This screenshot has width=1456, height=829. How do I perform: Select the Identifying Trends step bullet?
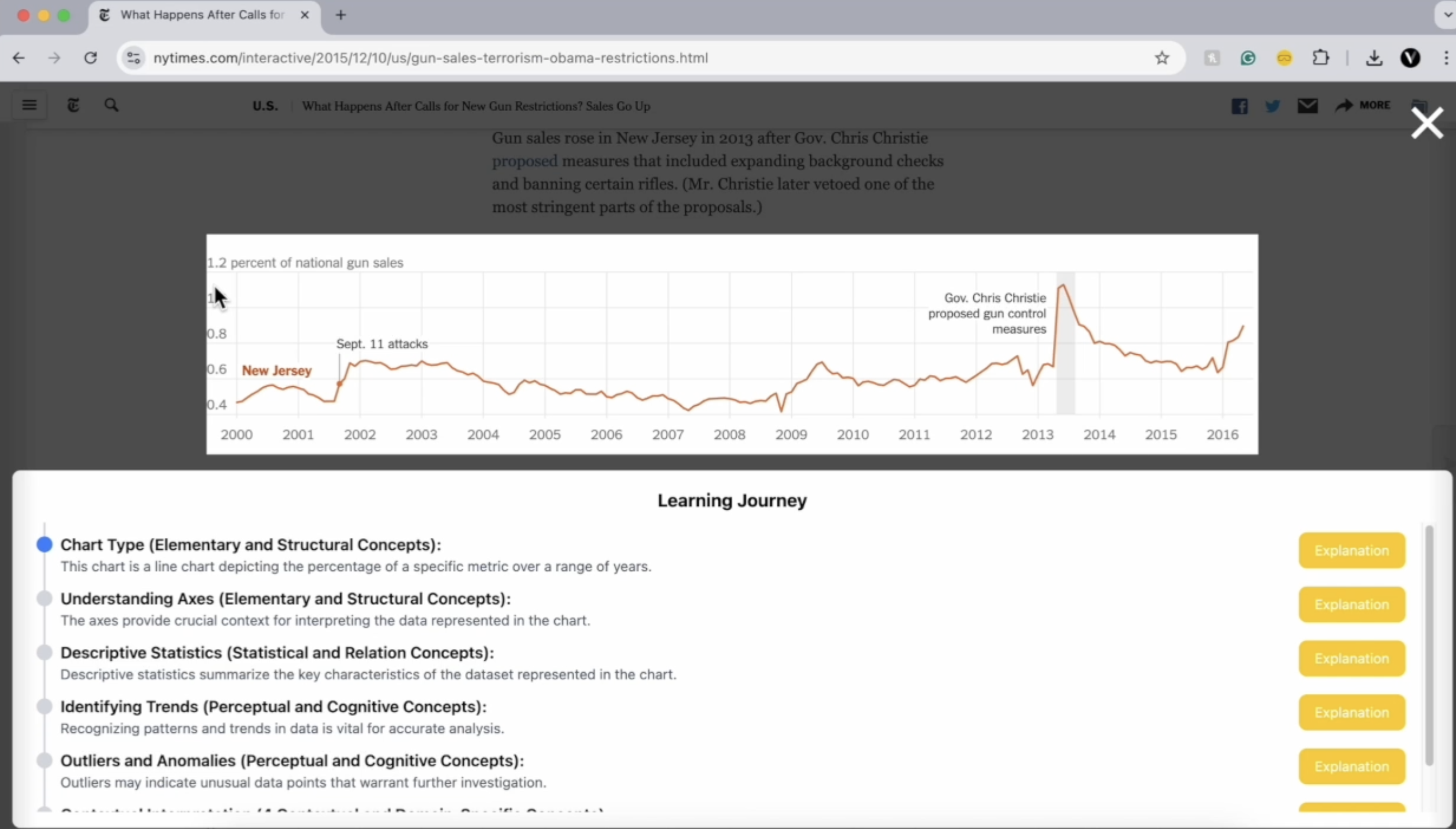click(44, 707)
